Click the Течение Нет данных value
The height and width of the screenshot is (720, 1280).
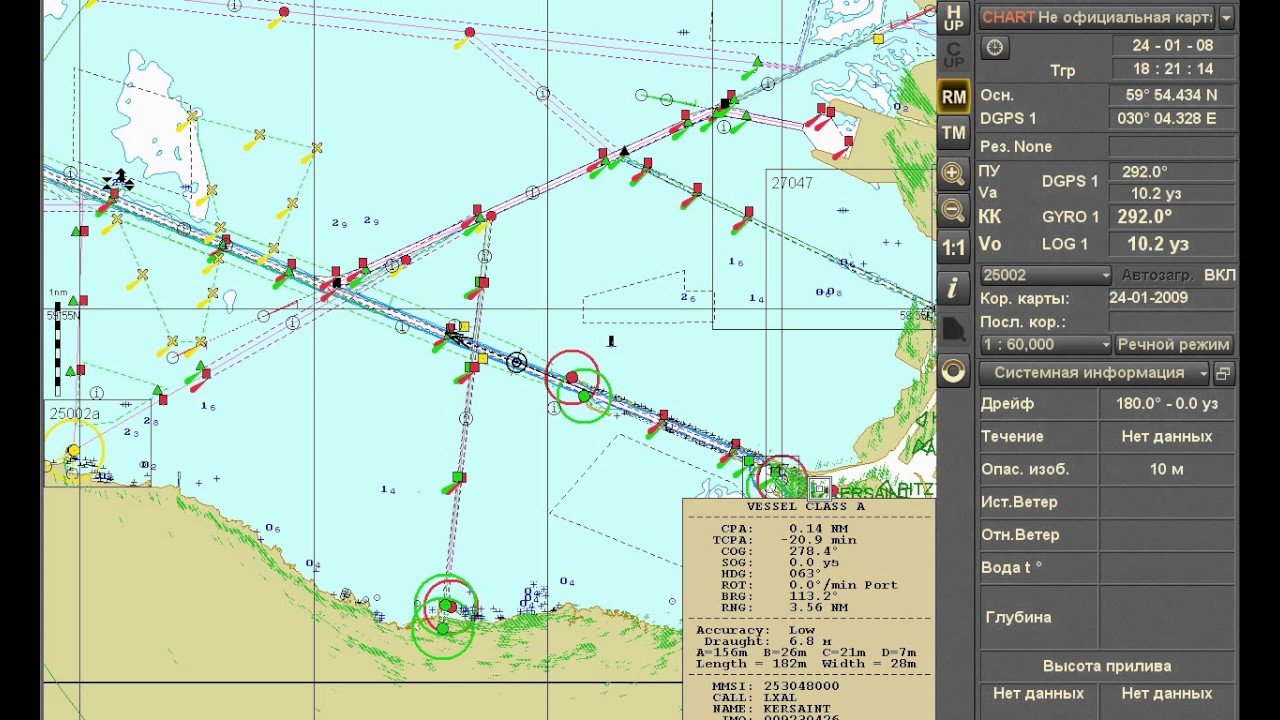click(x=1167, y=436)
